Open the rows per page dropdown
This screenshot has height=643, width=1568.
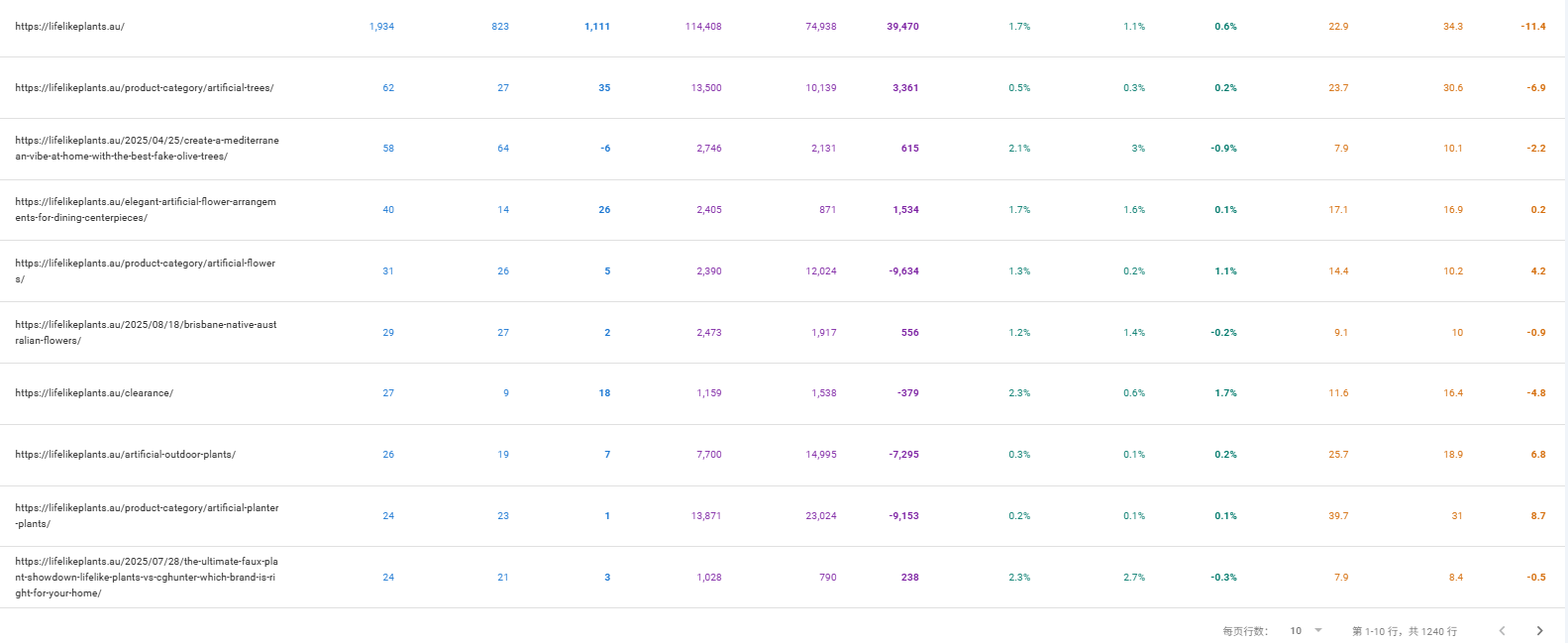[x=1307, y=631]
